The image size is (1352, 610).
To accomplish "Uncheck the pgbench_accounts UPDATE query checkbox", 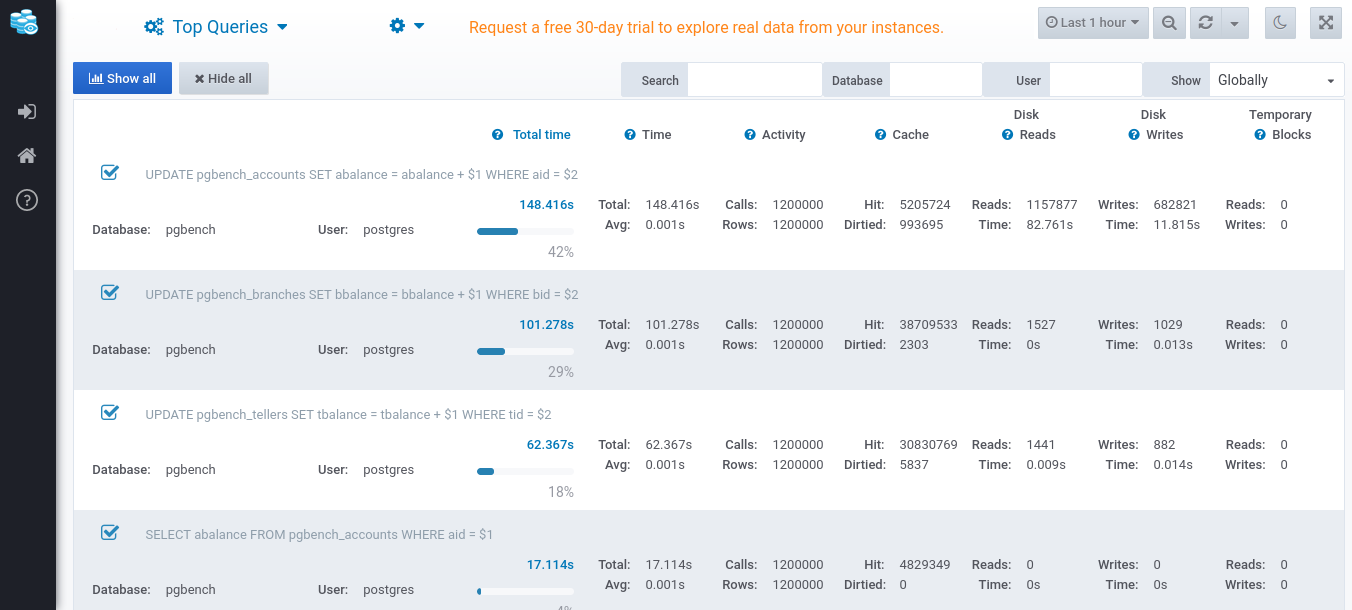I will 110,172.
